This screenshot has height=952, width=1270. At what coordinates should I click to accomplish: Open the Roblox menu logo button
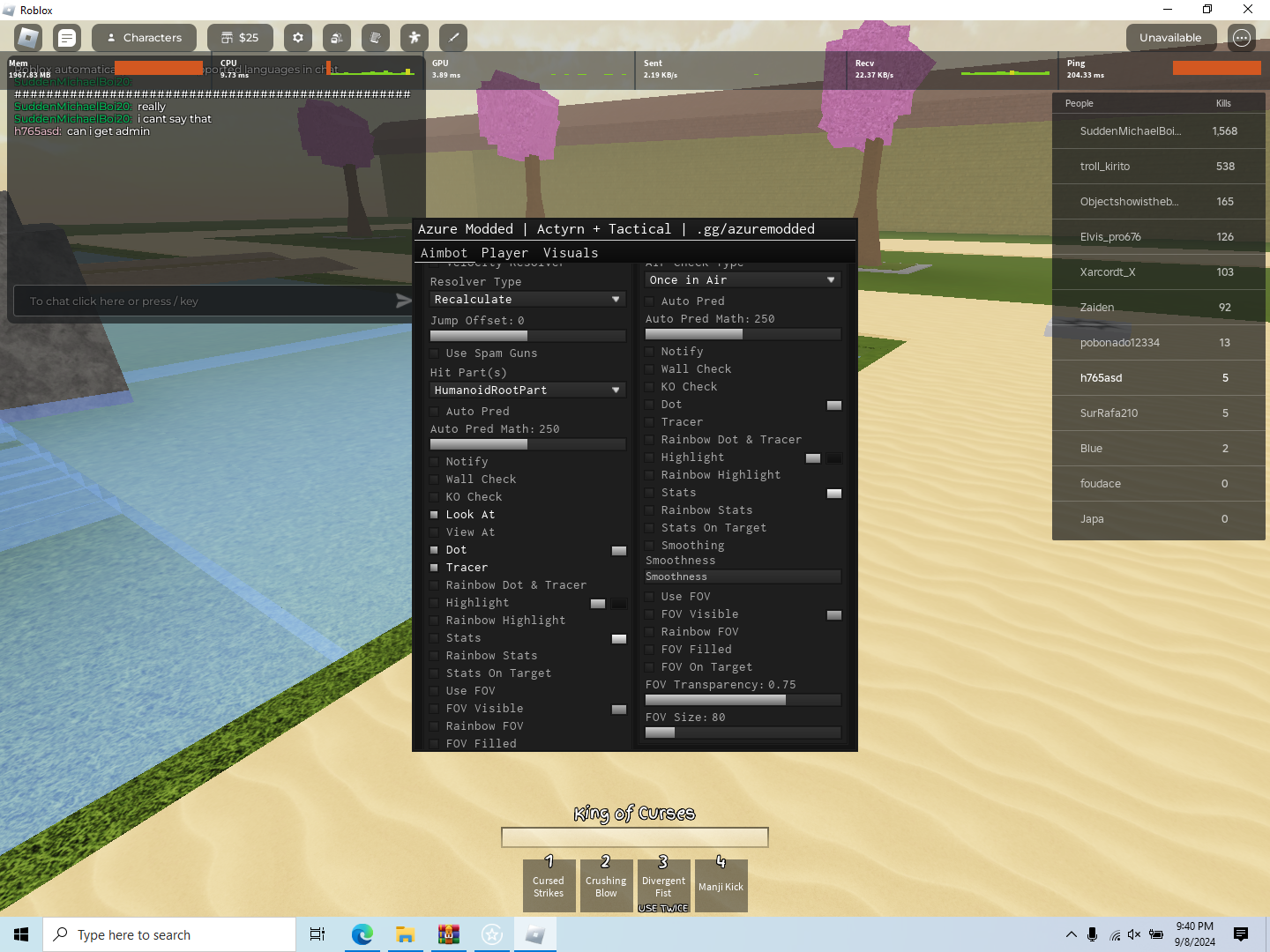(x=28, y=38)
